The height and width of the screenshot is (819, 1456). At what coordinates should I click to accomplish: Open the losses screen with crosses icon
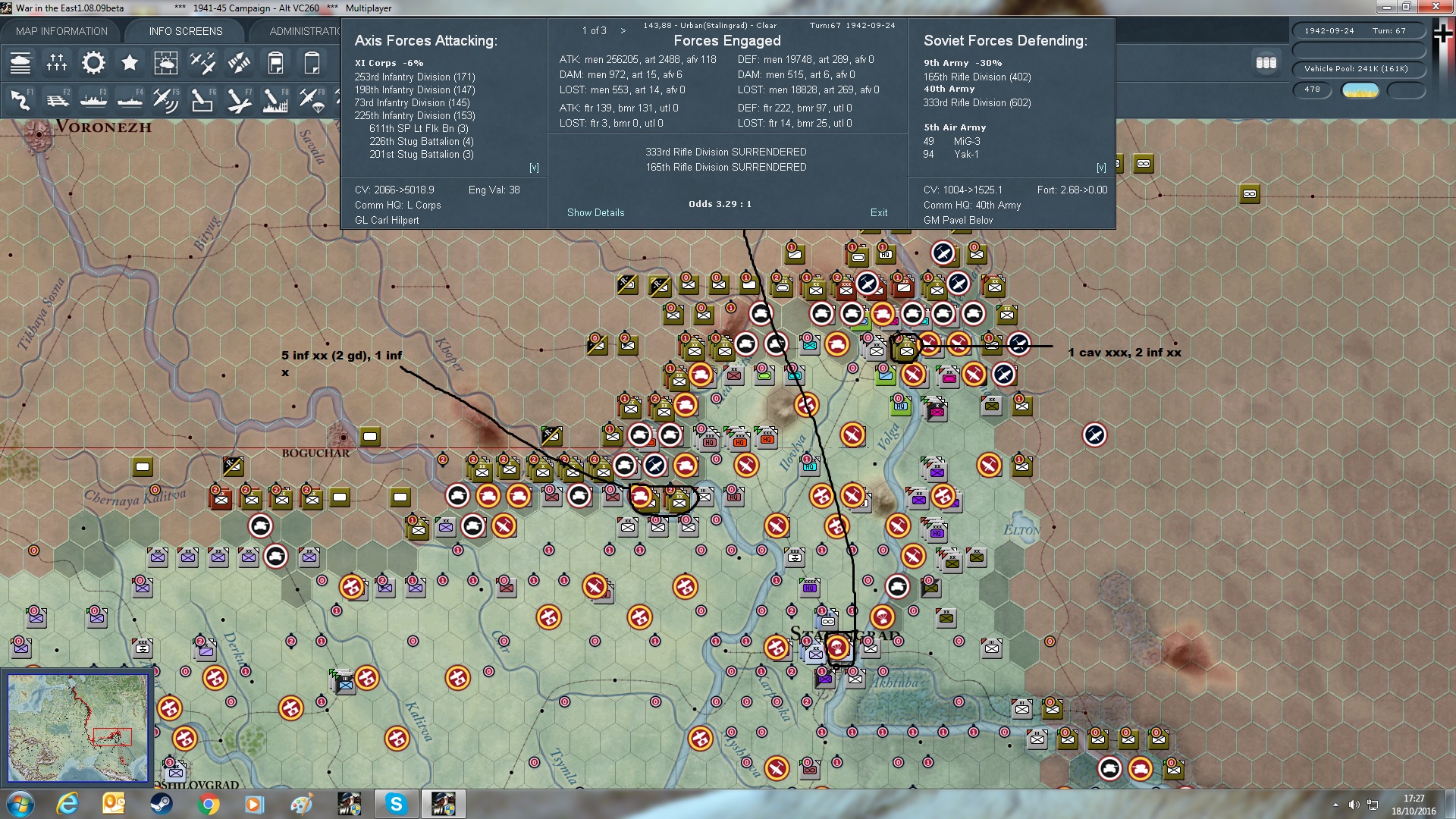click(x=57, y=62)
